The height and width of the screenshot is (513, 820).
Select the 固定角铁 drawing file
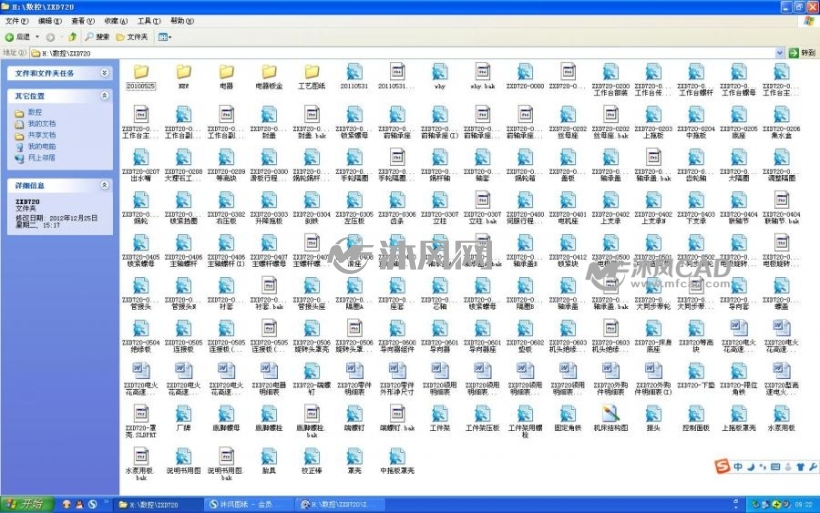click(568, 419)
